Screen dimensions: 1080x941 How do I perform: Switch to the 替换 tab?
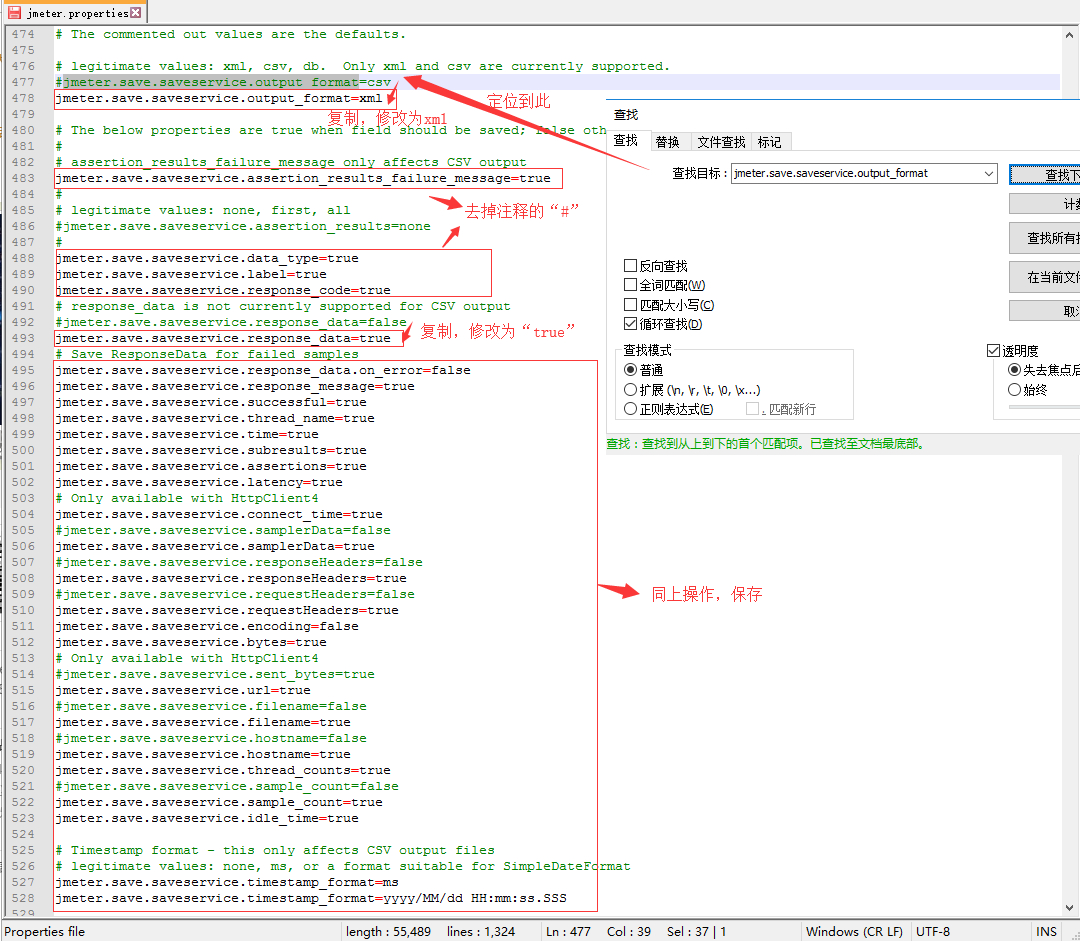coord(667,142)
